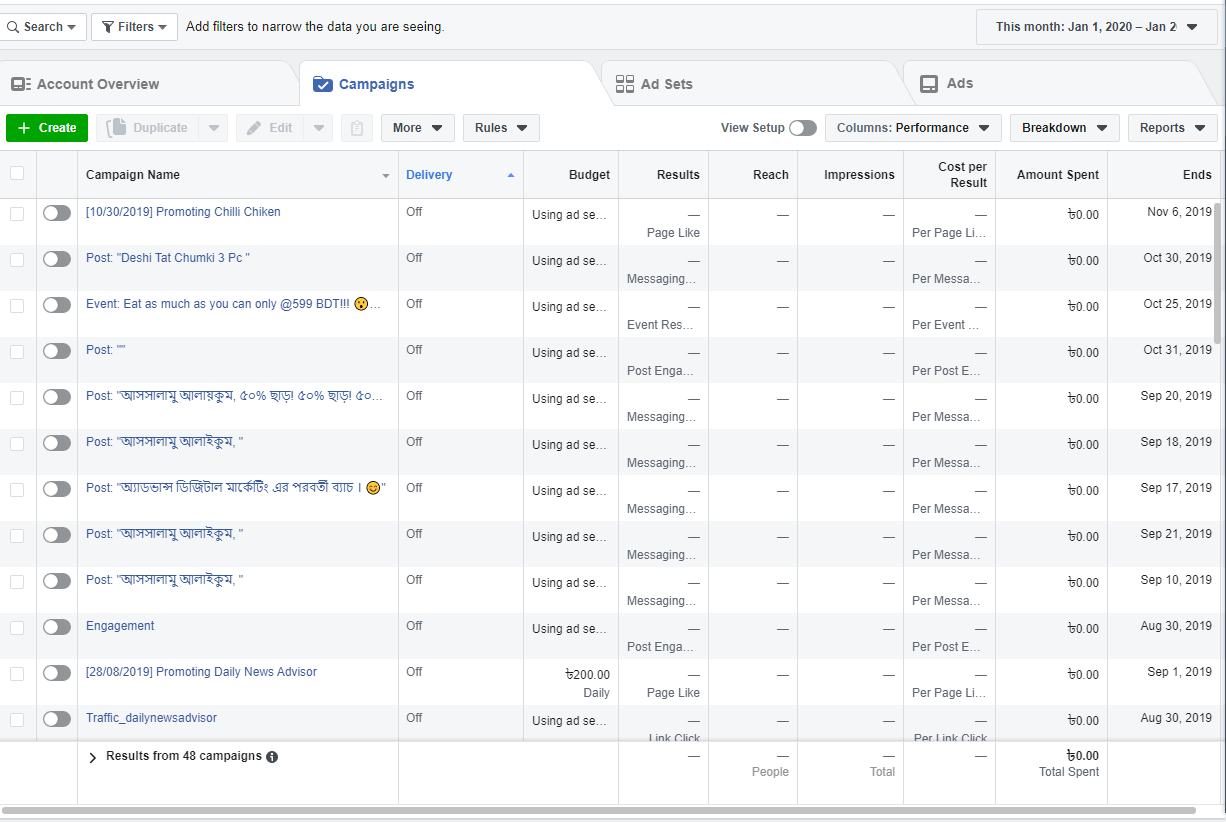This screenshot has width=1226, height=822.
Task: Open the Rules dropdown
Action: point(501,128)
